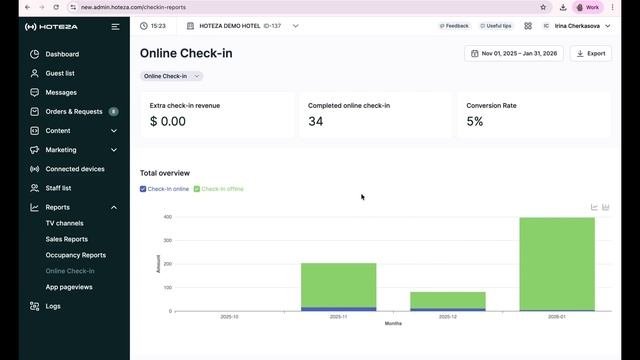Open Irina Cherkasova user menu chevron
The height and width of the screenshot is (360, 640).
click(608, 26)
